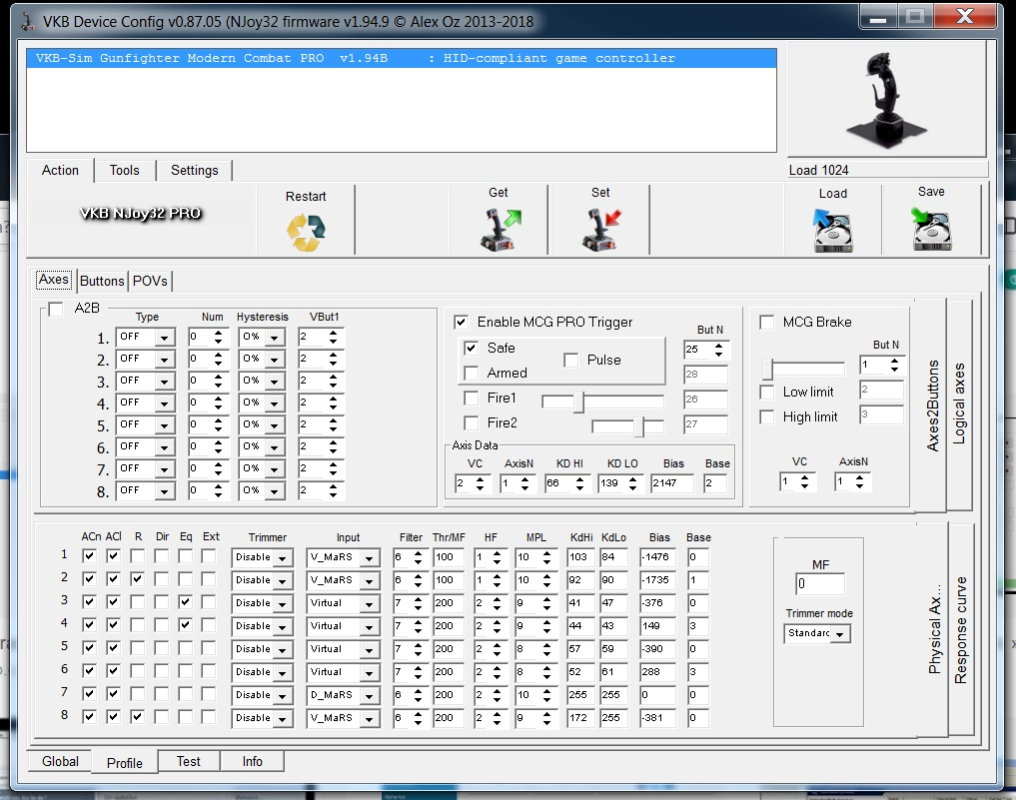Viewport: 1016px width, 800px height.
Task: Increase axis 1 Filter spinner value
Action: tap(418, 553)
